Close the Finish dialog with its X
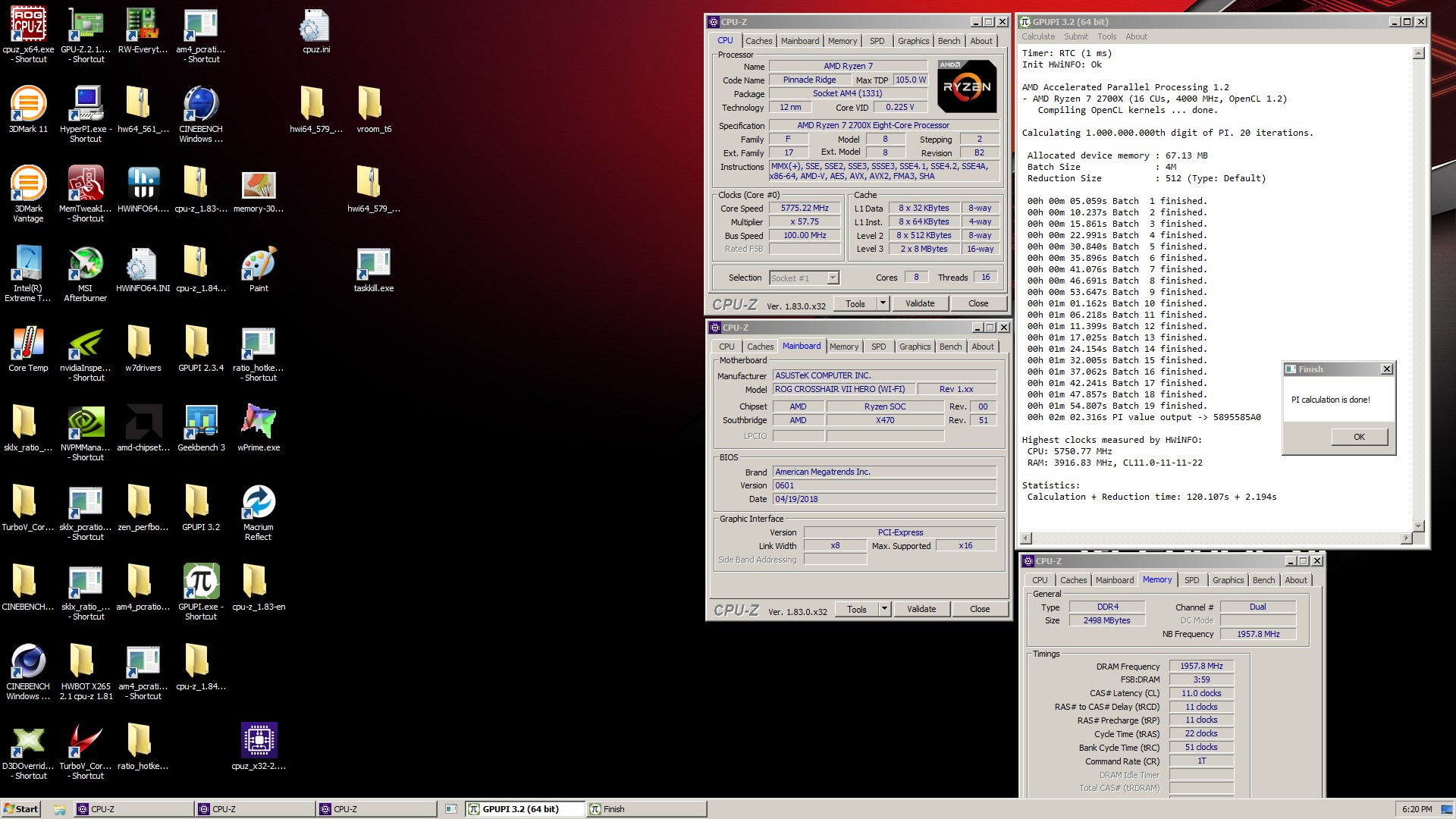This screenshot has height=819, width=1456. (x=1386, y=369)
